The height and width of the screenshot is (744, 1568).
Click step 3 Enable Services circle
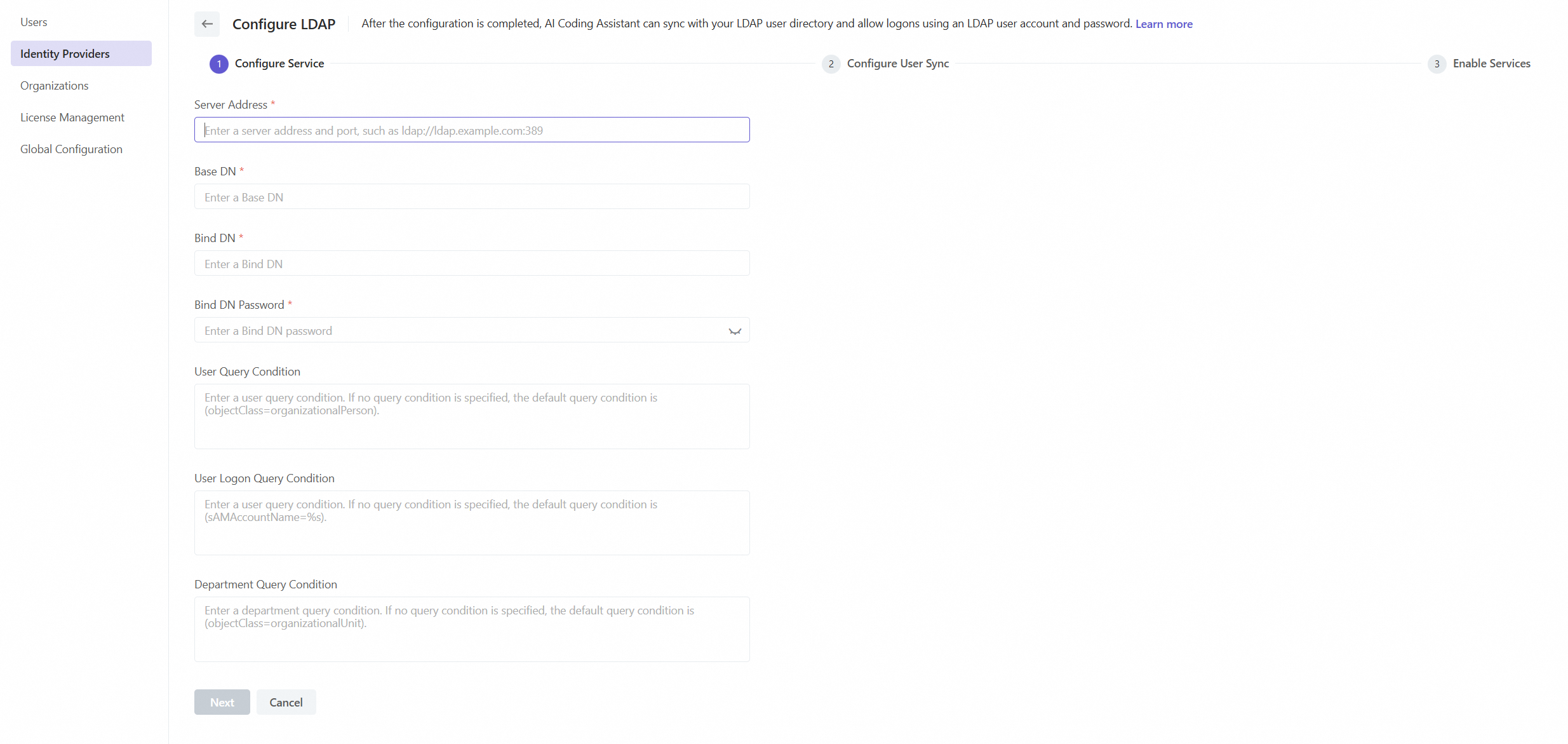pos(1437,64)
